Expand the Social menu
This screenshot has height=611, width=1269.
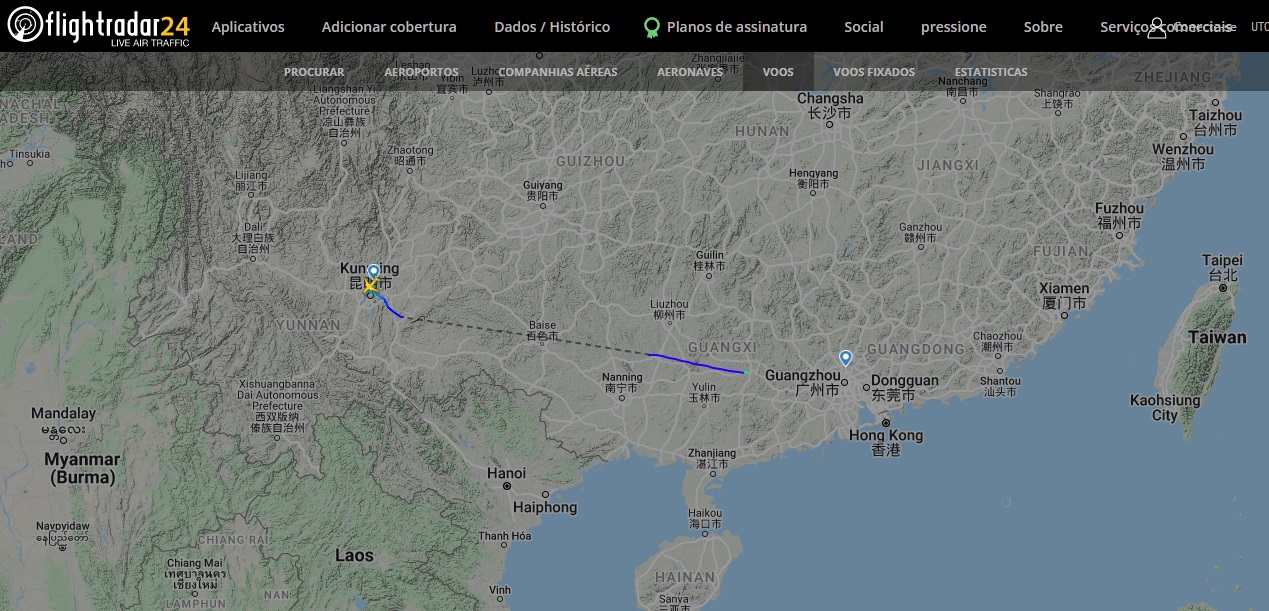tap(864, 27)
